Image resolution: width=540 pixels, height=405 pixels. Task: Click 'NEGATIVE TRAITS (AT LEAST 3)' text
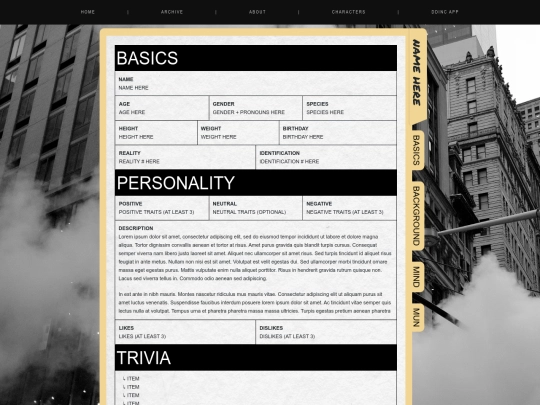tap(345, 212)
